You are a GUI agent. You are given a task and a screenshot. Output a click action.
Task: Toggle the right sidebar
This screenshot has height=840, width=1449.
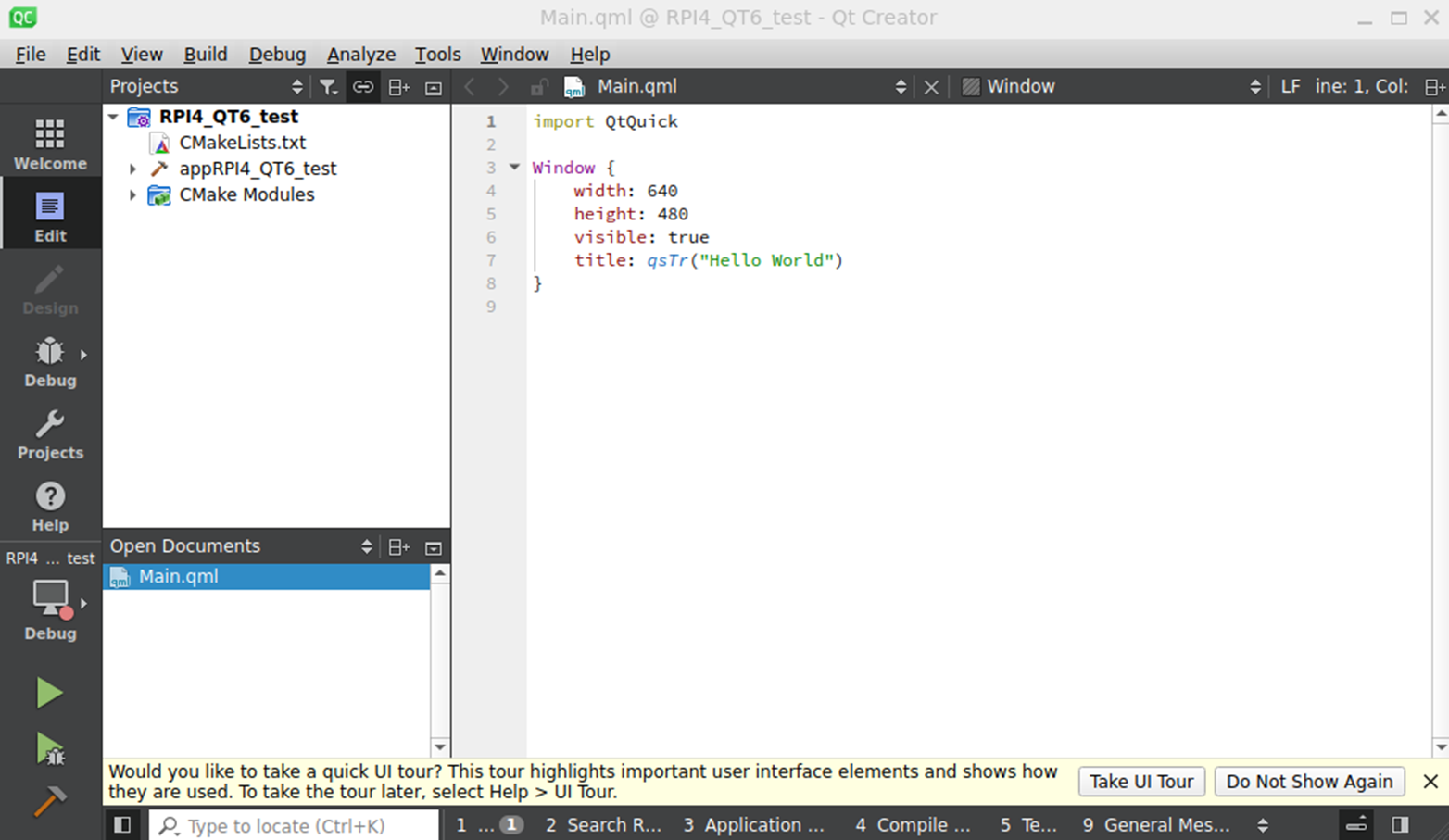pos(1400,824)
